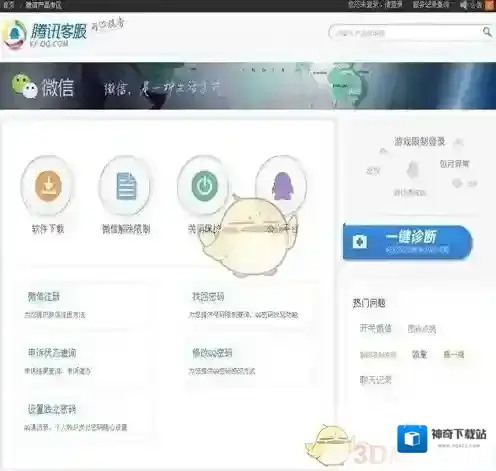Click the 软件下载 label
This screenshot has height=471, width=496.
[x=48, y=229]
